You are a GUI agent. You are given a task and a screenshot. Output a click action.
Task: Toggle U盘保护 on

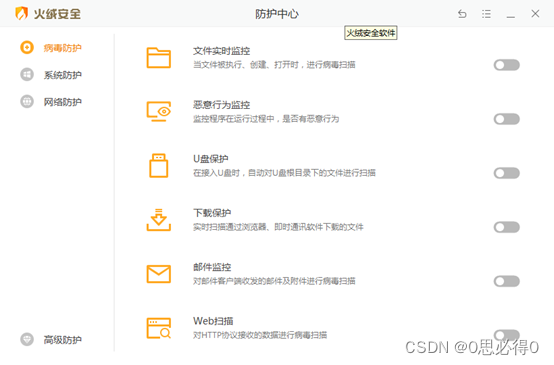point(507,173)
